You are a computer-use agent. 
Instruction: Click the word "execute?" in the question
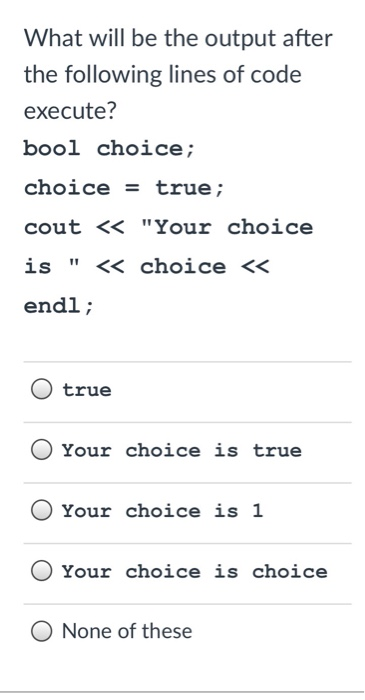tap(70, 111)
